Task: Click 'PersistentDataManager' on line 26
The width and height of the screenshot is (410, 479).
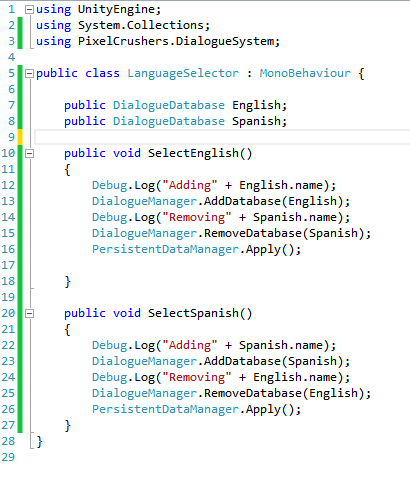Action: 165,409
